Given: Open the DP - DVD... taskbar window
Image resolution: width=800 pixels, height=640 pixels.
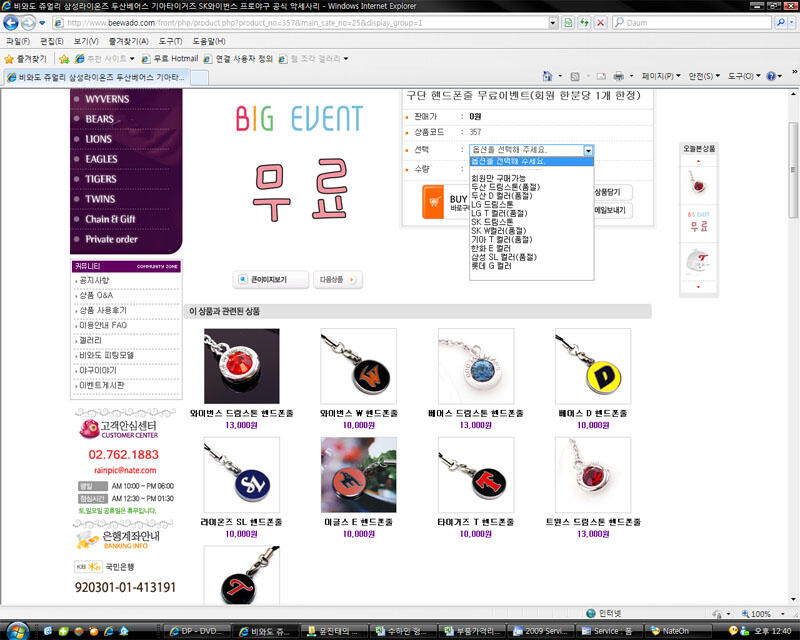Looking at the screenshot, I should coord(196,631).
